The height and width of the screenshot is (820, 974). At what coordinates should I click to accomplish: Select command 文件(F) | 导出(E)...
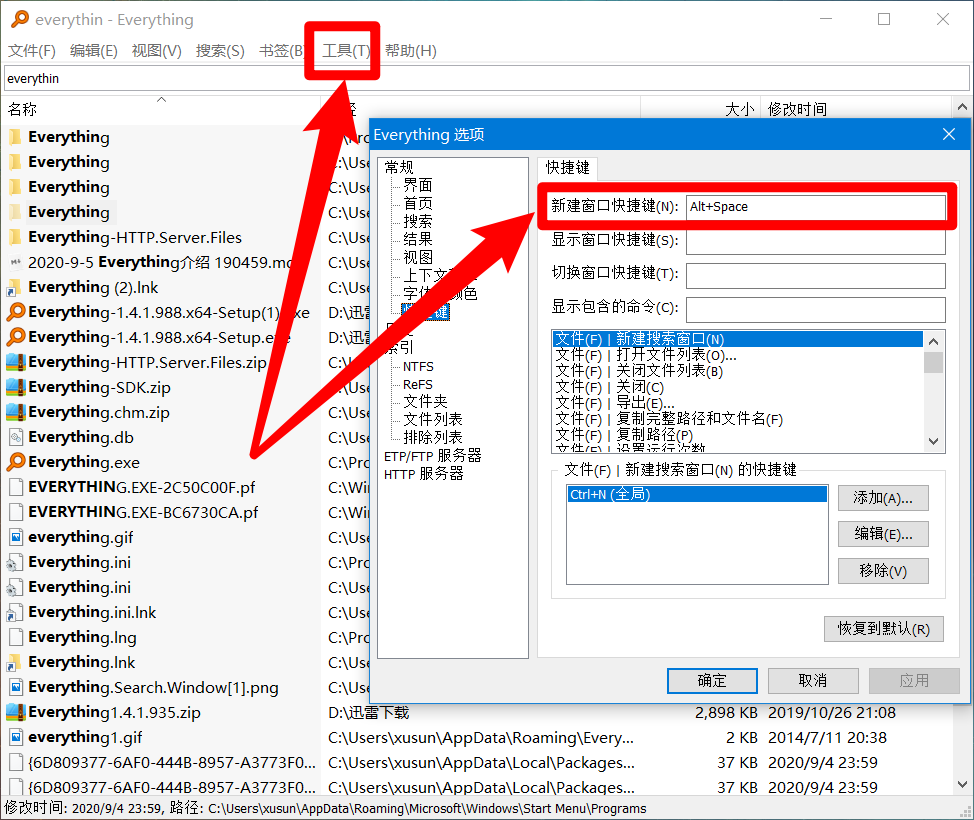pyautogui.click(x=737, y=403)
